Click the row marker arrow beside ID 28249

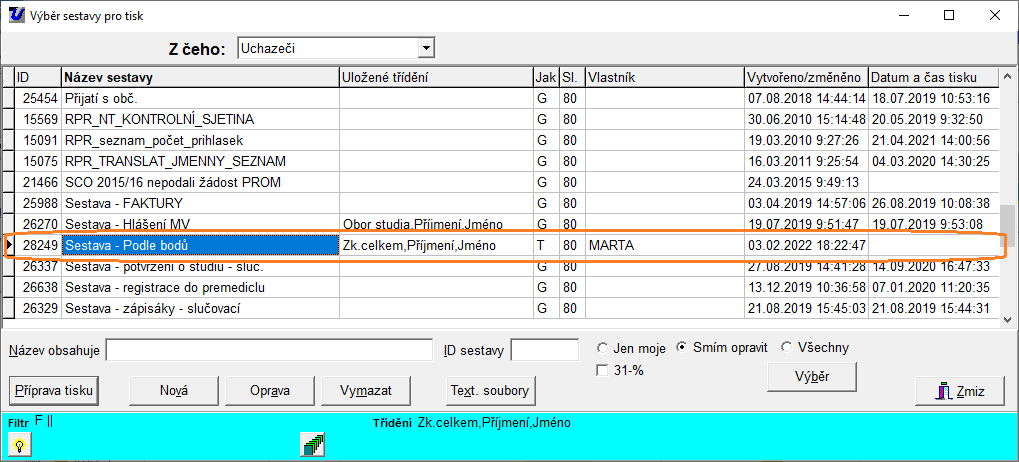click(8, 246)
